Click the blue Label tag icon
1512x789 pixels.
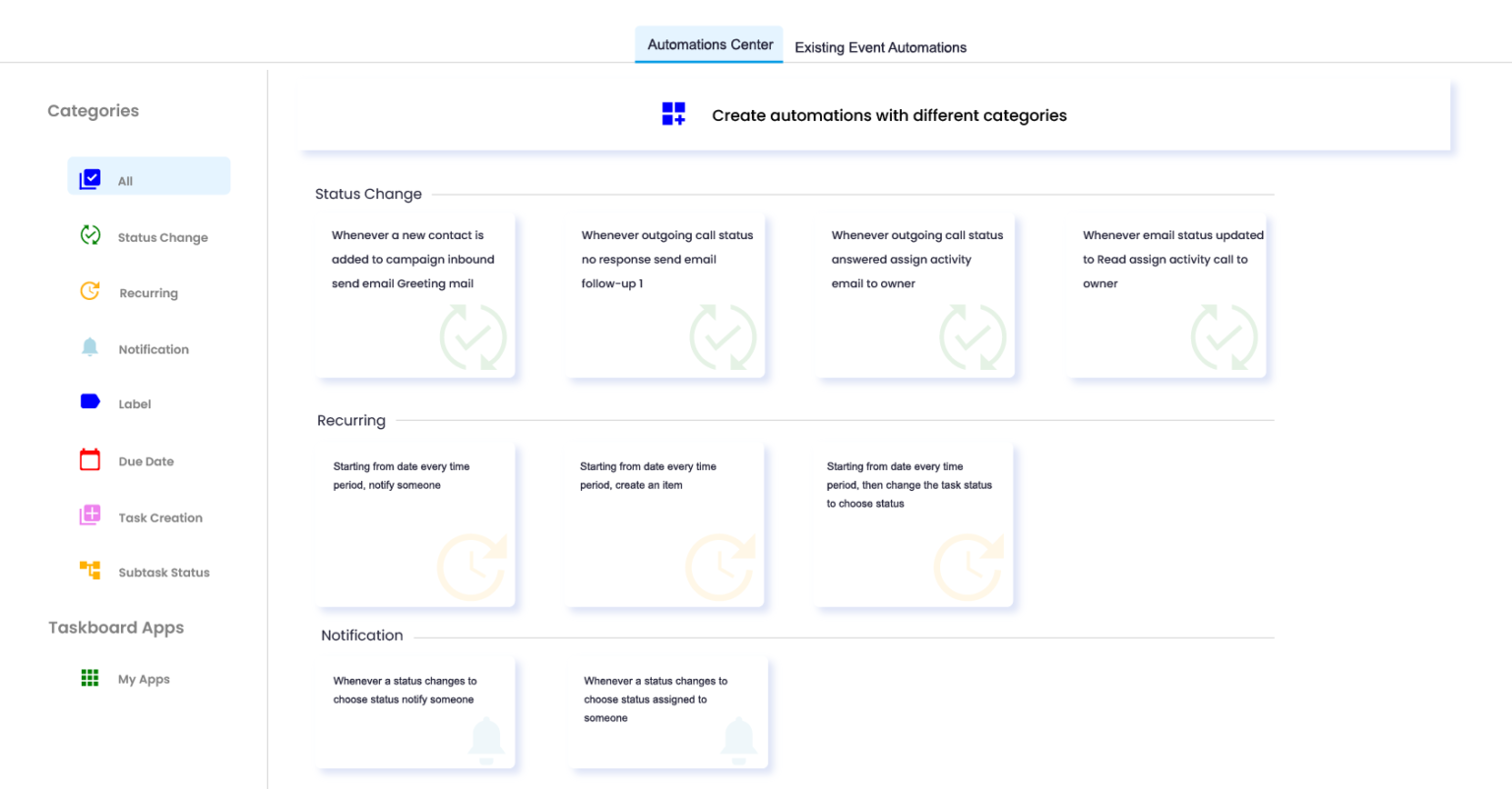tap(90, 401)
